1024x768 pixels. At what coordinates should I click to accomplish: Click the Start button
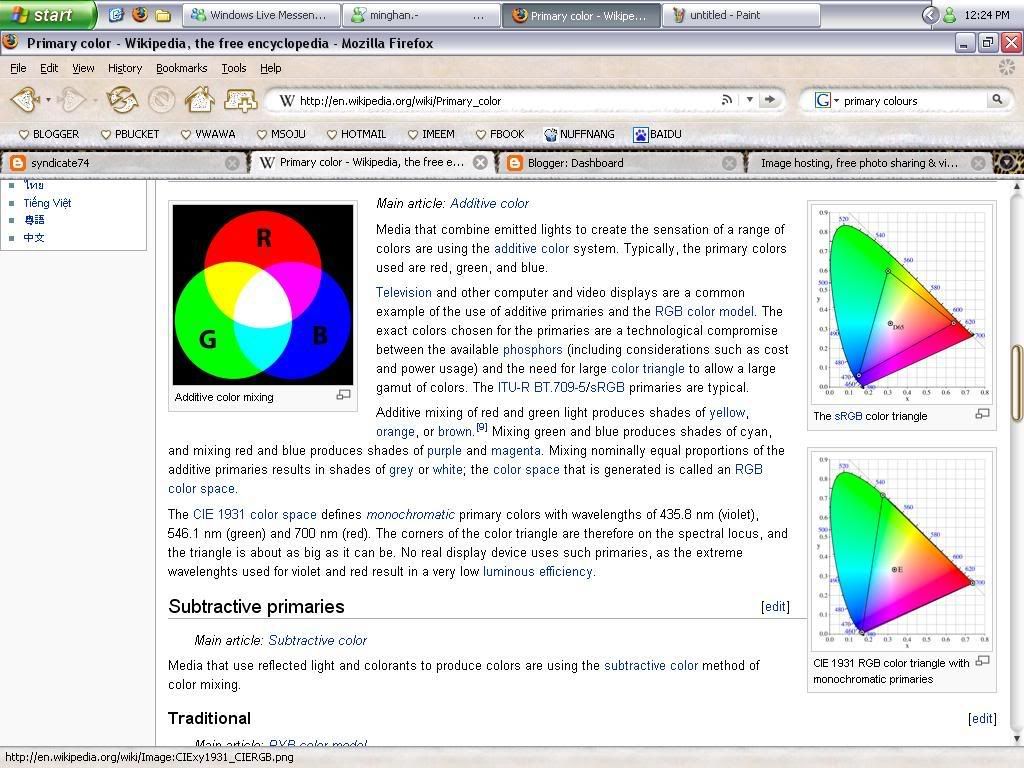tap(47, 14)
